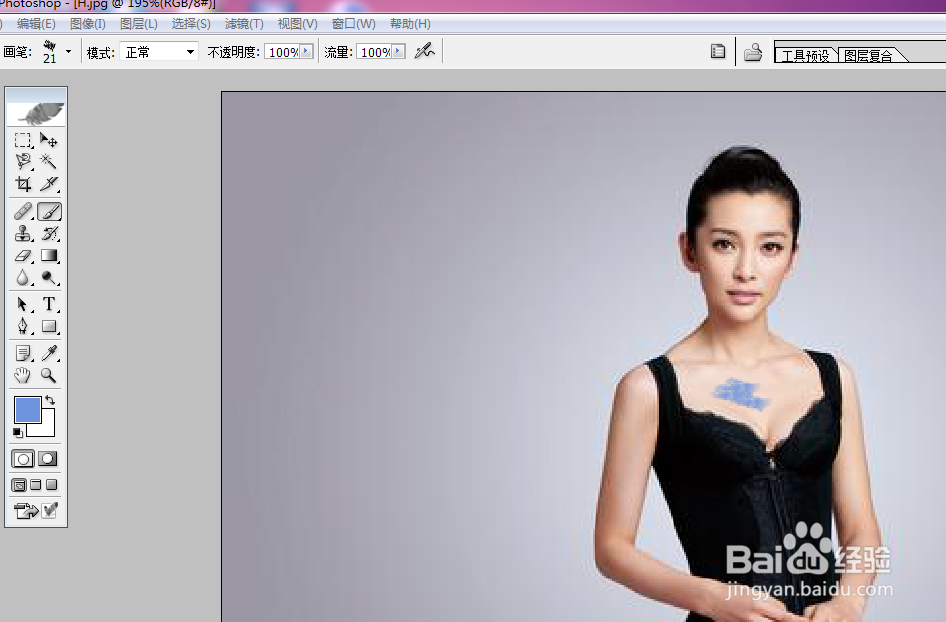Image resolution: width=946 pixels, height=622 pixels.
Task: Open the 图层(L) menu
Action: (x=139, y=24)
